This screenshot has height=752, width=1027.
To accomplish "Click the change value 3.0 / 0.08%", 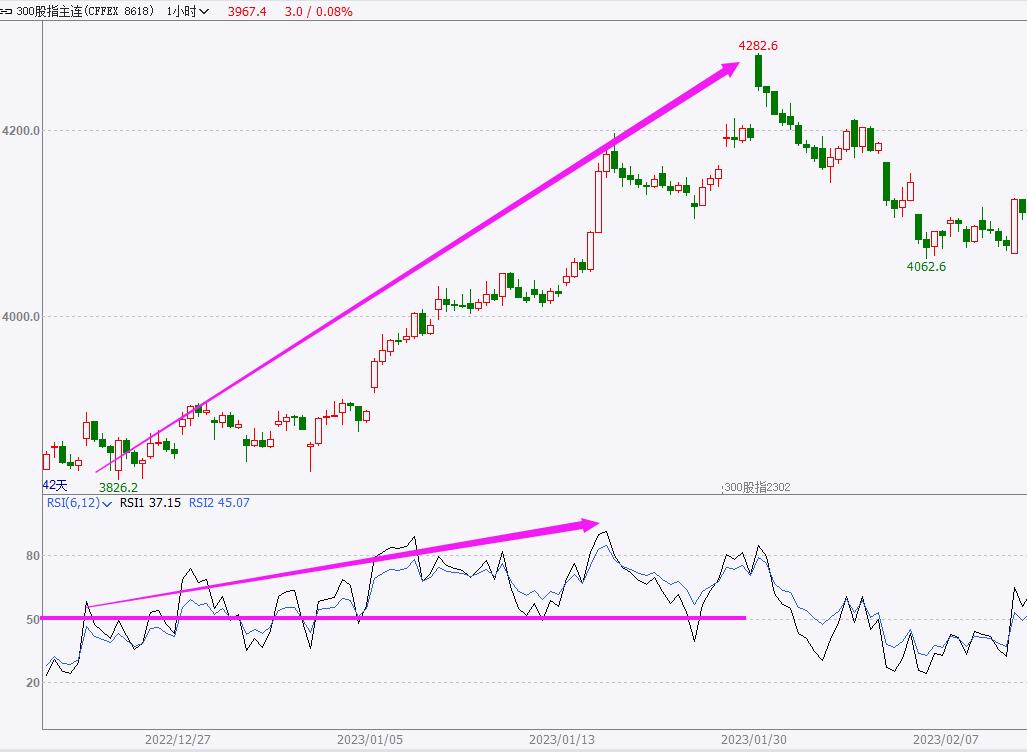I will tap(318, 12).
